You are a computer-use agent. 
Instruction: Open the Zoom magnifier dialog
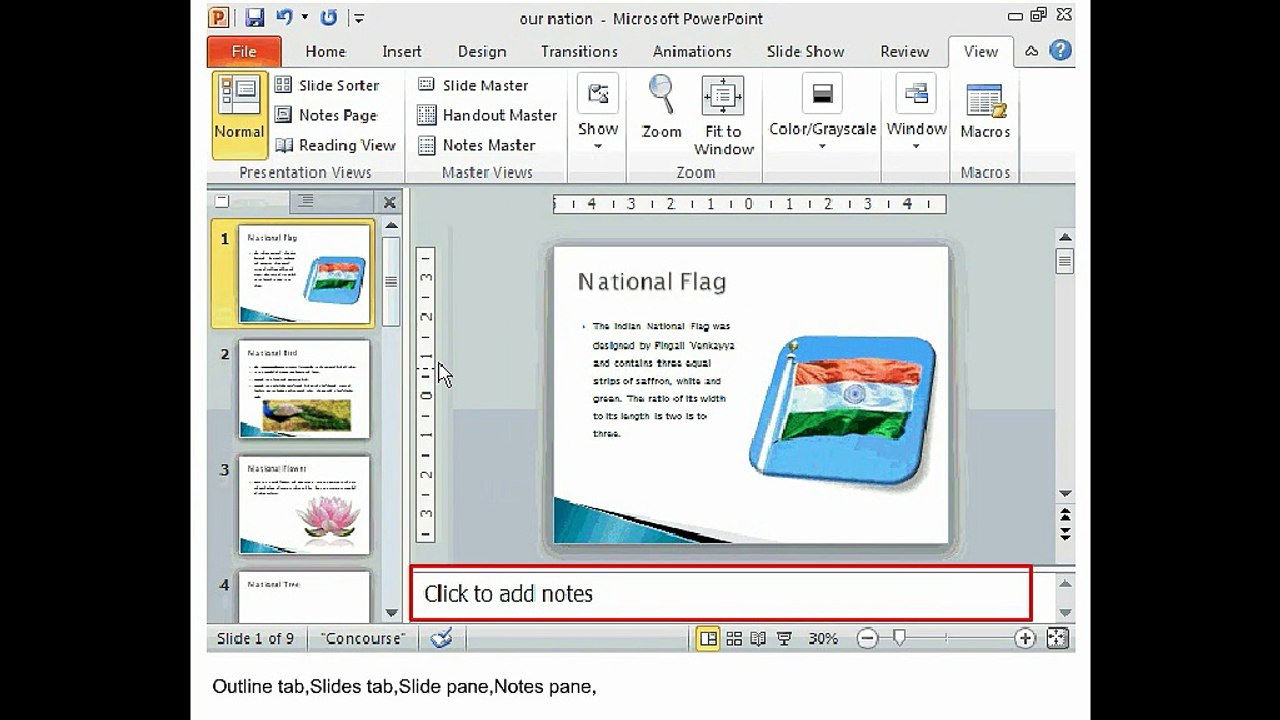click(x=661, y=107)
